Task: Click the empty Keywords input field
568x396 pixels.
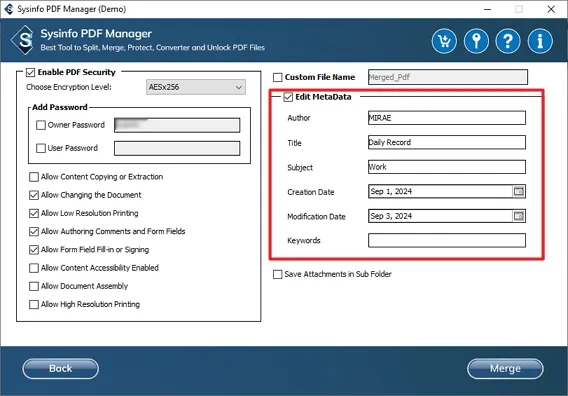Action: [x=447, y=241]
